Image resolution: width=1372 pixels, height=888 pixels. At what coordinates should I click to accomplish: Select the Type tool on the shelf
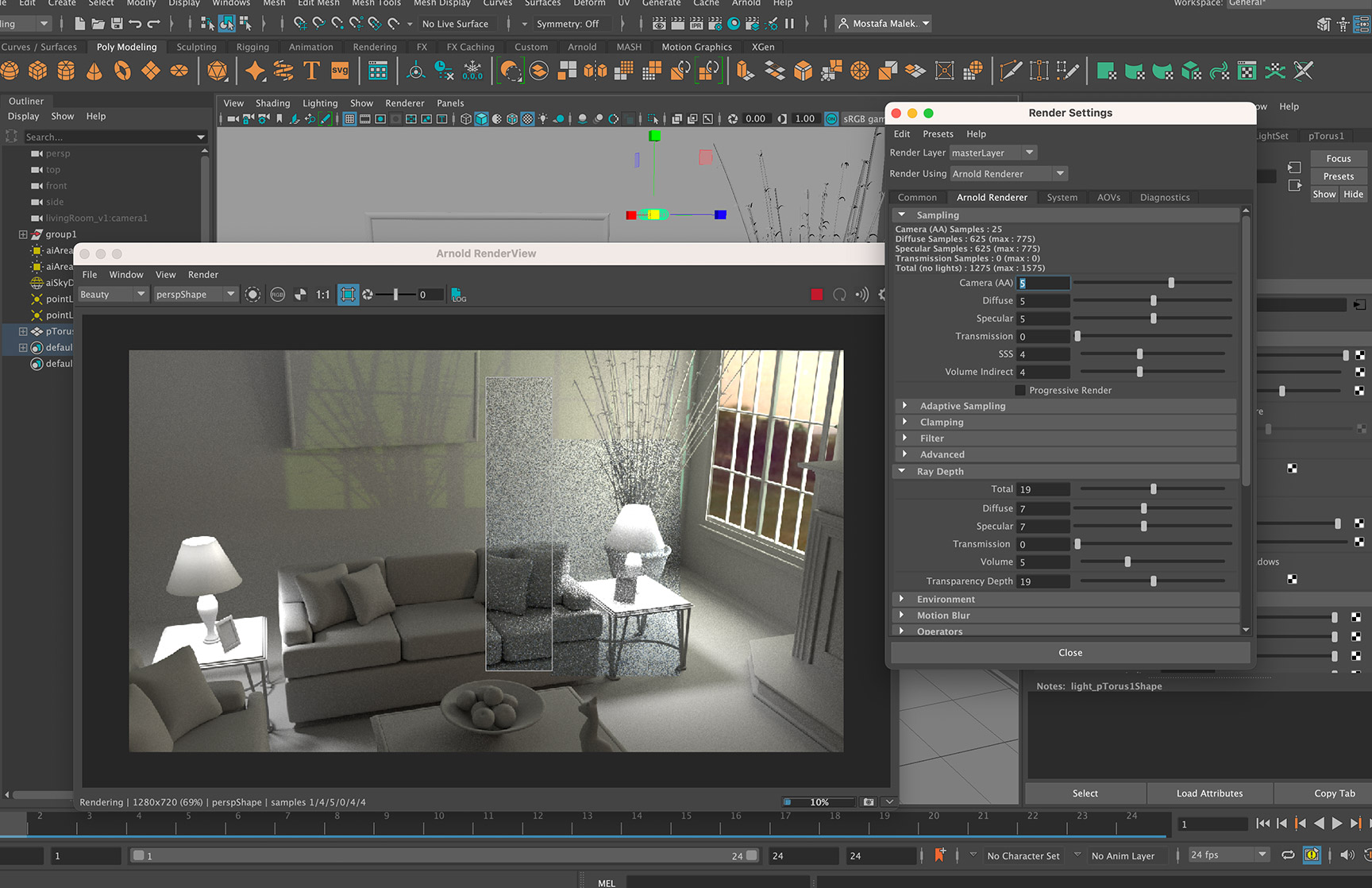click(310, 71)
